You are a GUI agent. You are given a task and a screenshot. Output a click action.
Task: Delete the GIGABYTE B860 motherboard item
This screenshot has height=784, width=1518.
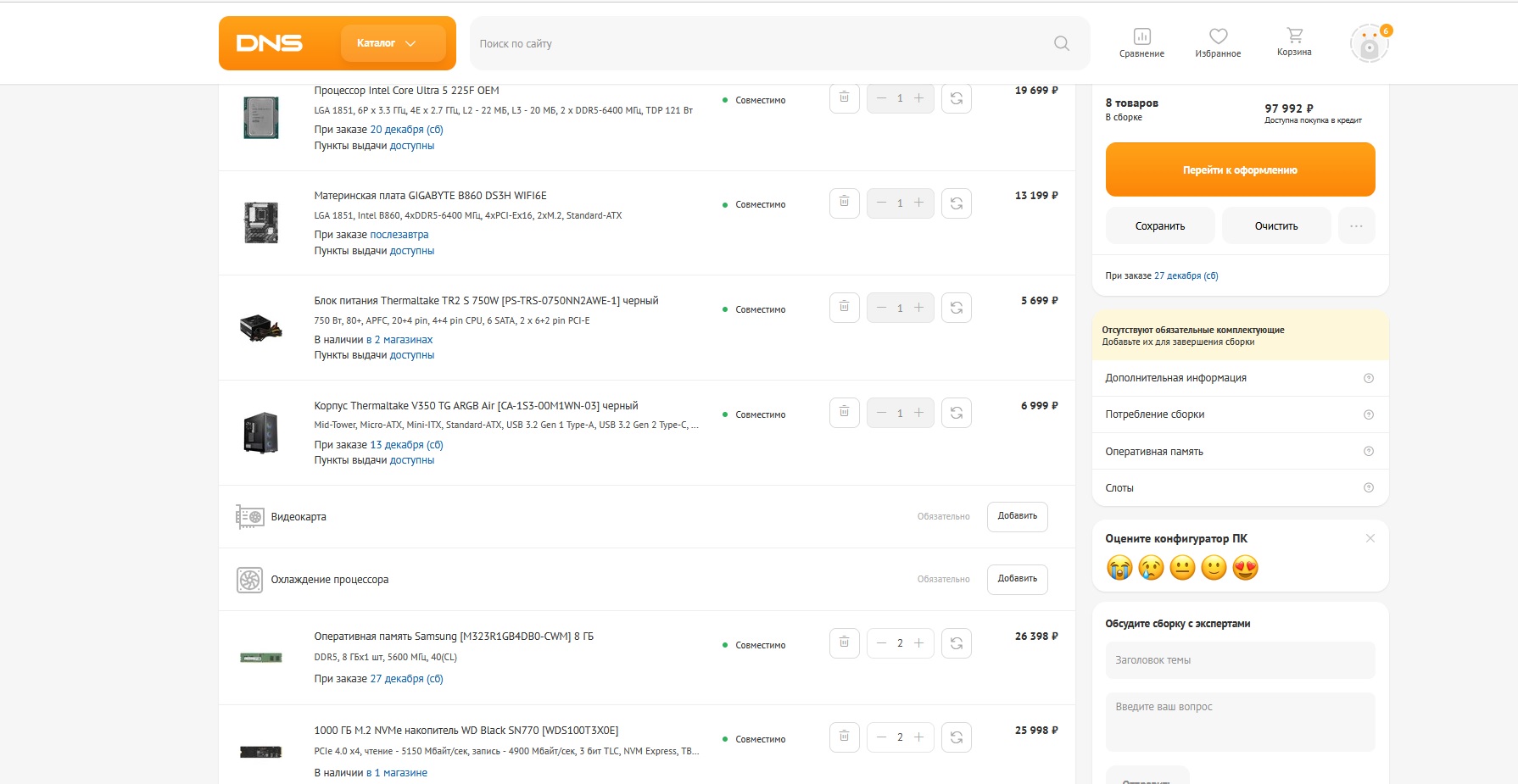[844, 203]
